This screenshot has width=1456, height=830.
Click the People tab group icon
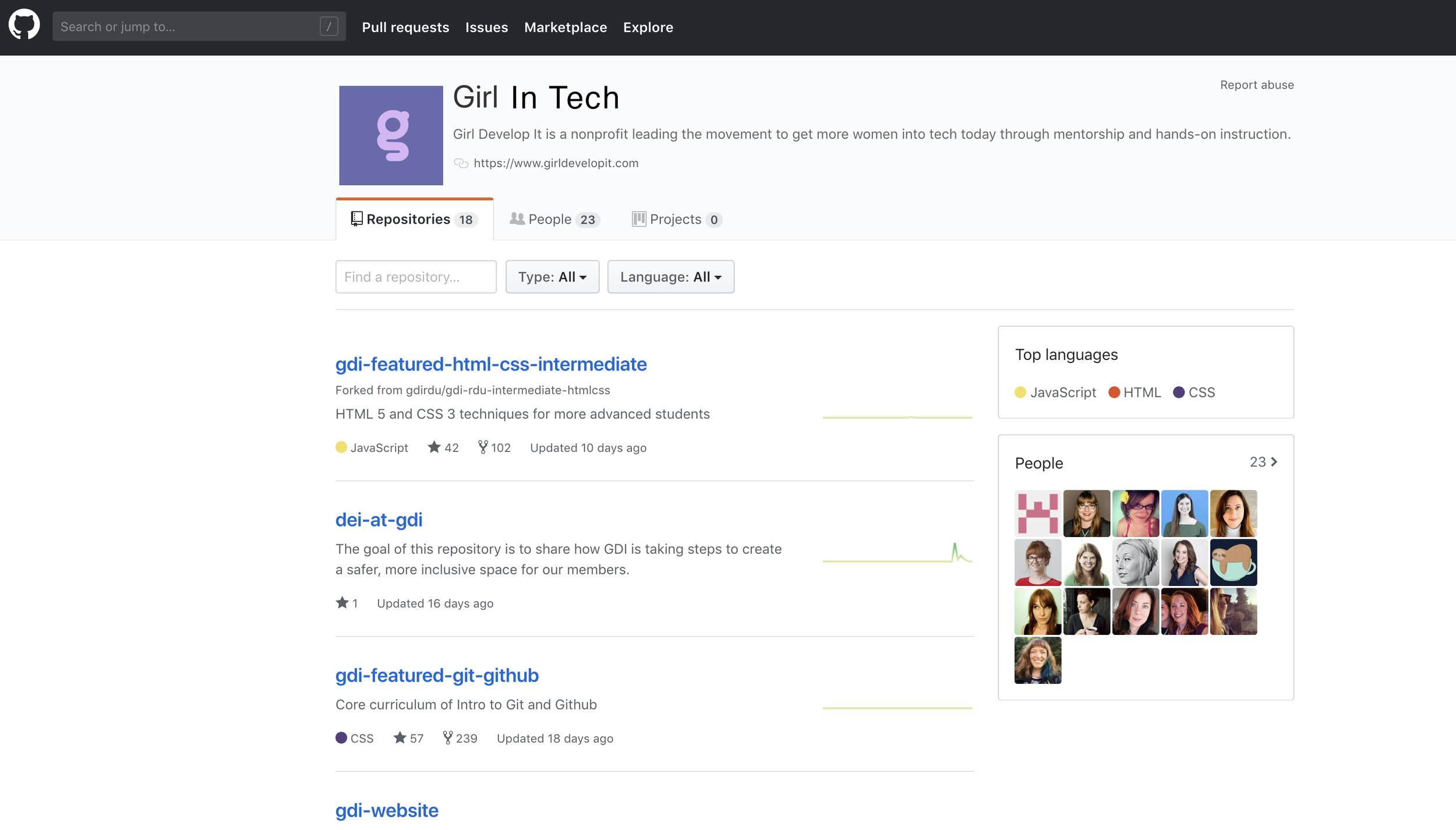pos(517,218)
